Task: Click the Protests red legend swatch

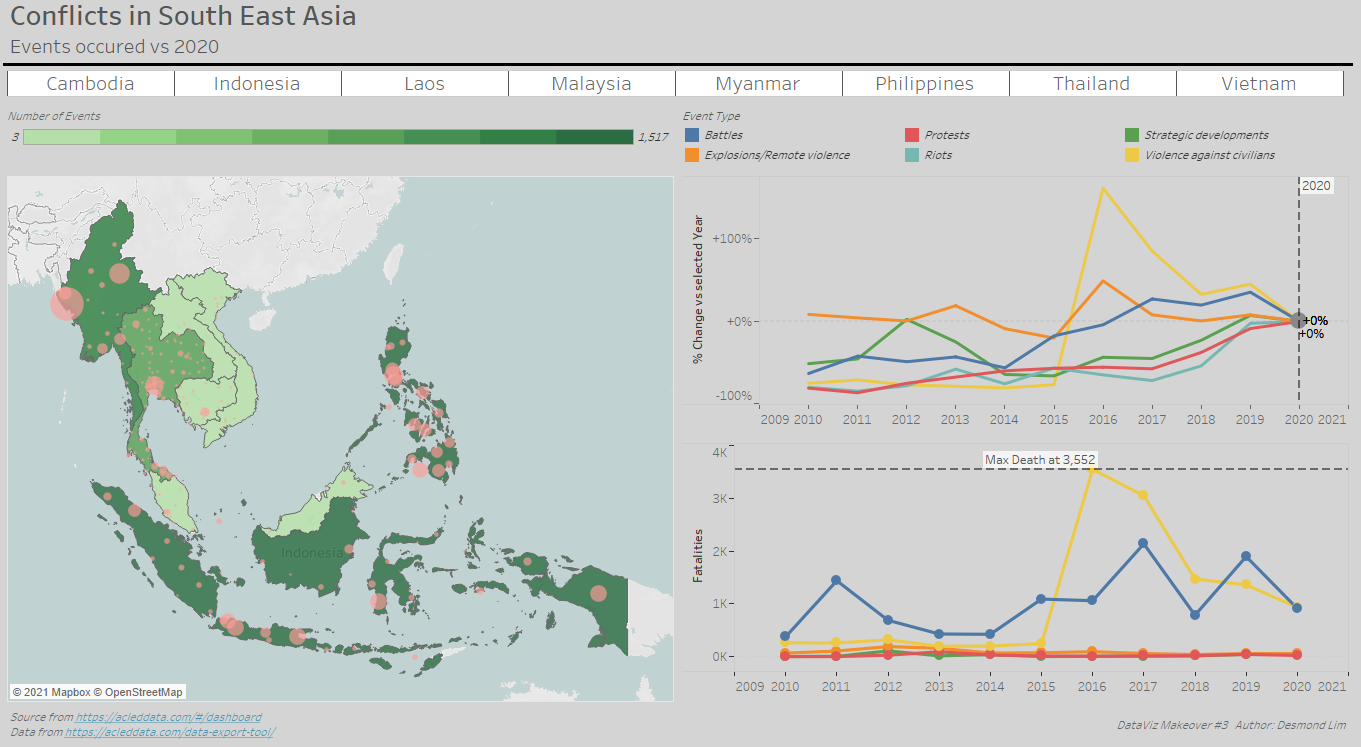Action: [x=912, y=135]
